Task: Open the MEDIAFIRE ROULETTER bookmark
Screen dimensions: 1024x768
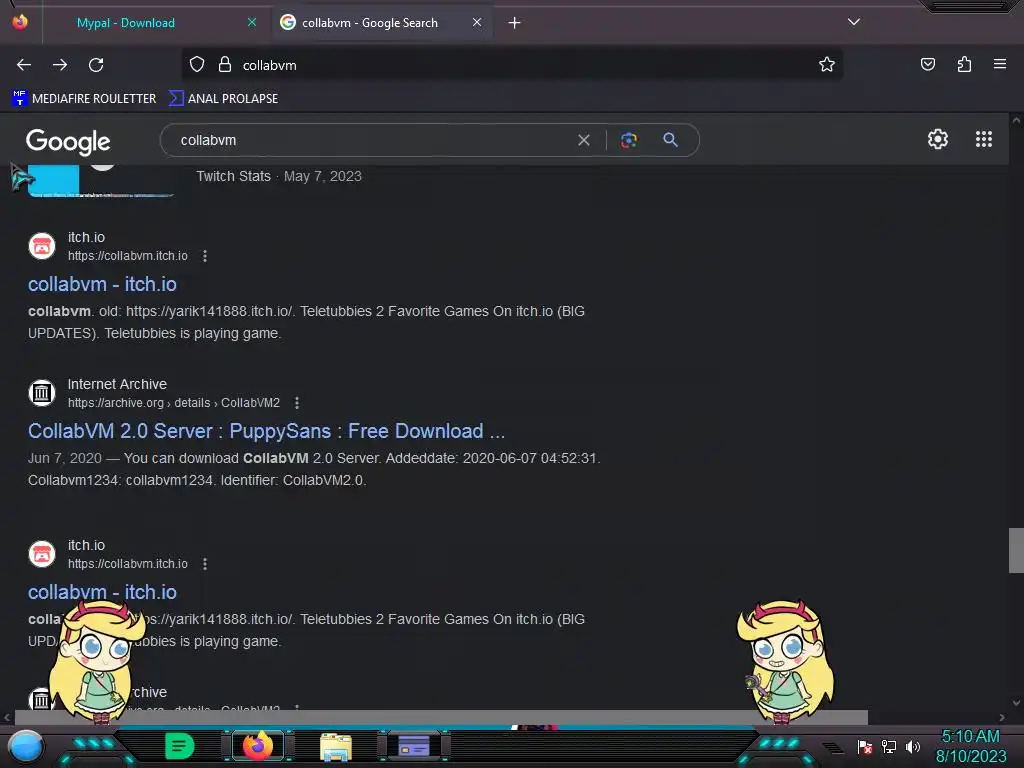Action: point(84,99)
